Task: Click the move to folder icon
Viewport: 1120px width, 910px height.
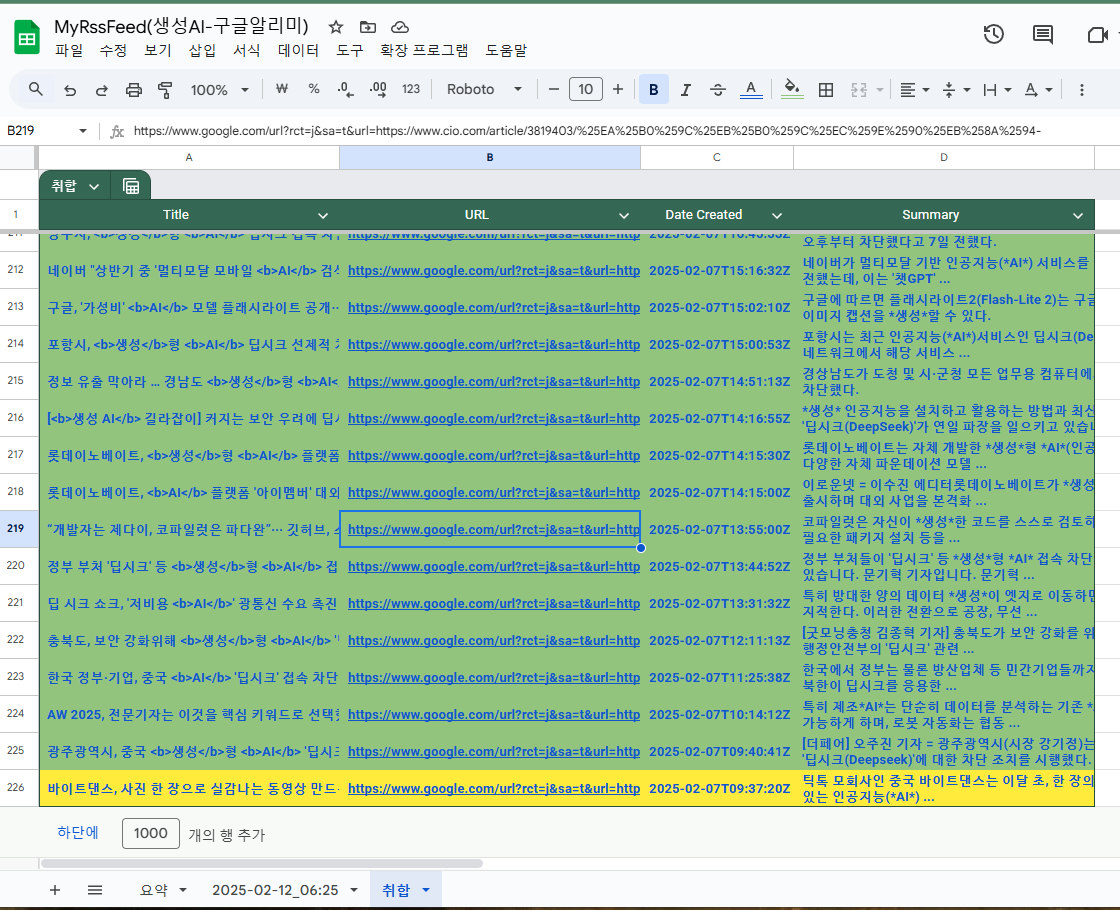Action: tap(368, 27)
